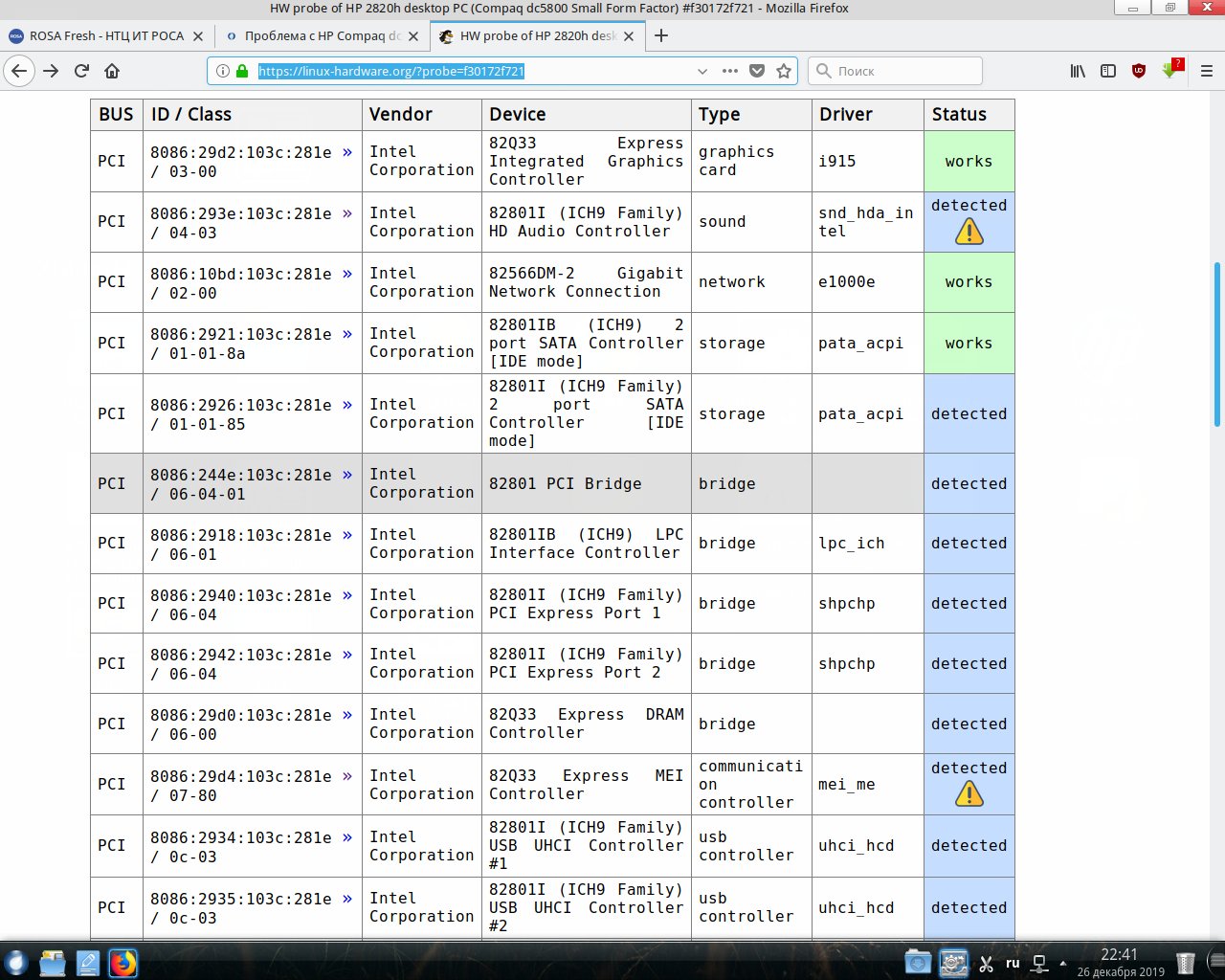Launch the file manager from the taskbar
The image size is (1225, 980).
pos(53,963)
